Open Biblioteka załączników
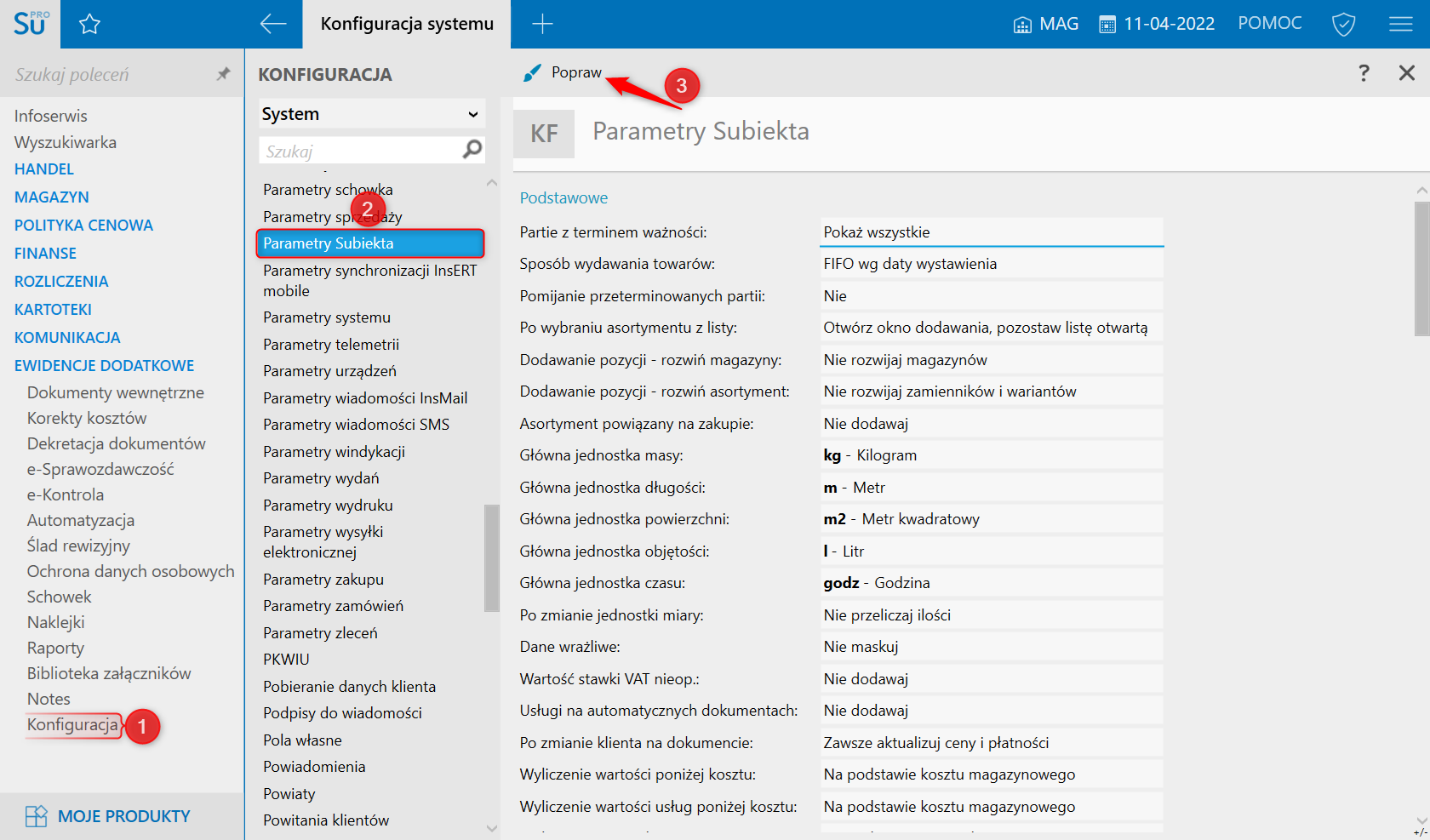 coord(109,673)
